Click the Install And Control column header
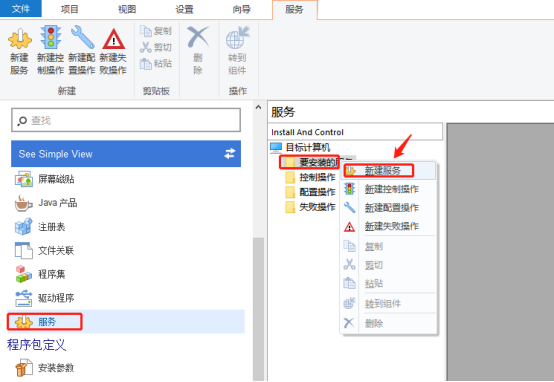Screen dimensions: 554x382 (355, 132)
